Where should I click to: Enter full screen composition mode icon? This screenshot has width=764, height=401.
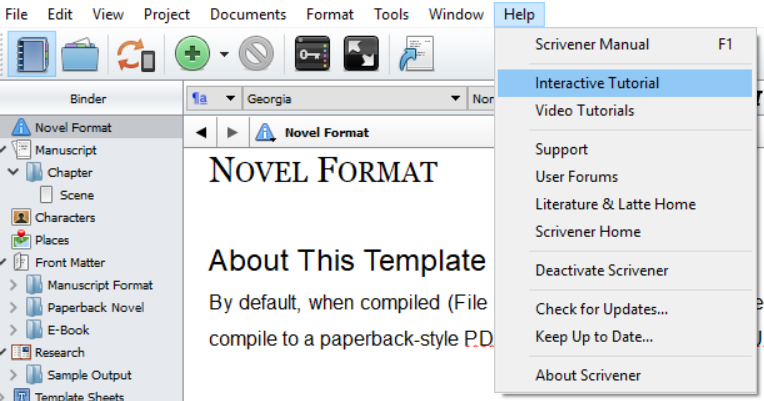361,54
